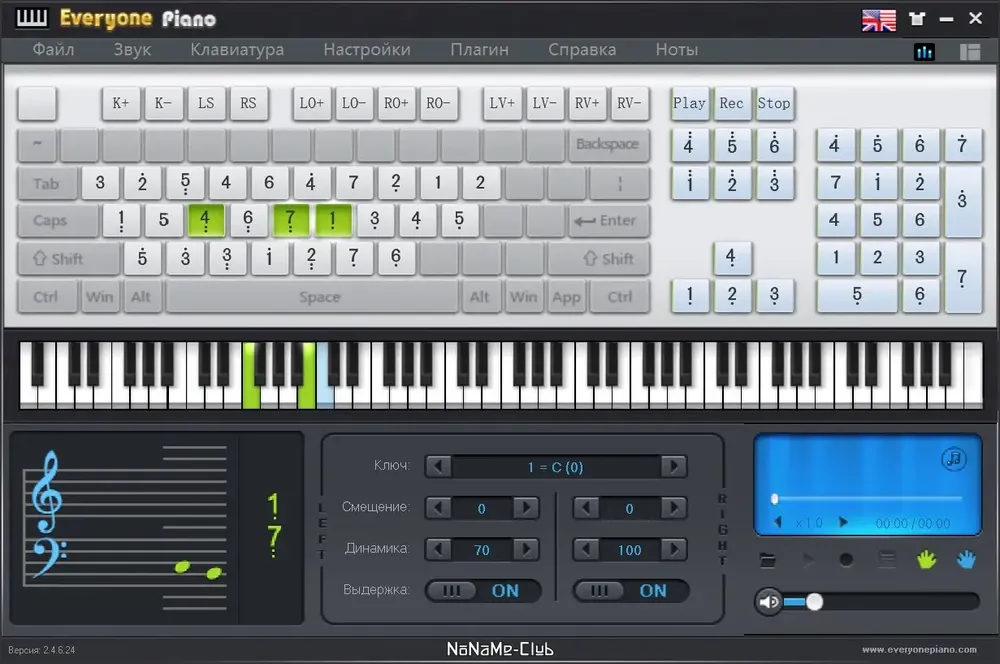Toggle the right hand sustain ON switch
The width and height of the screenshot is (1000, 664).
click(x=631, y=591)
